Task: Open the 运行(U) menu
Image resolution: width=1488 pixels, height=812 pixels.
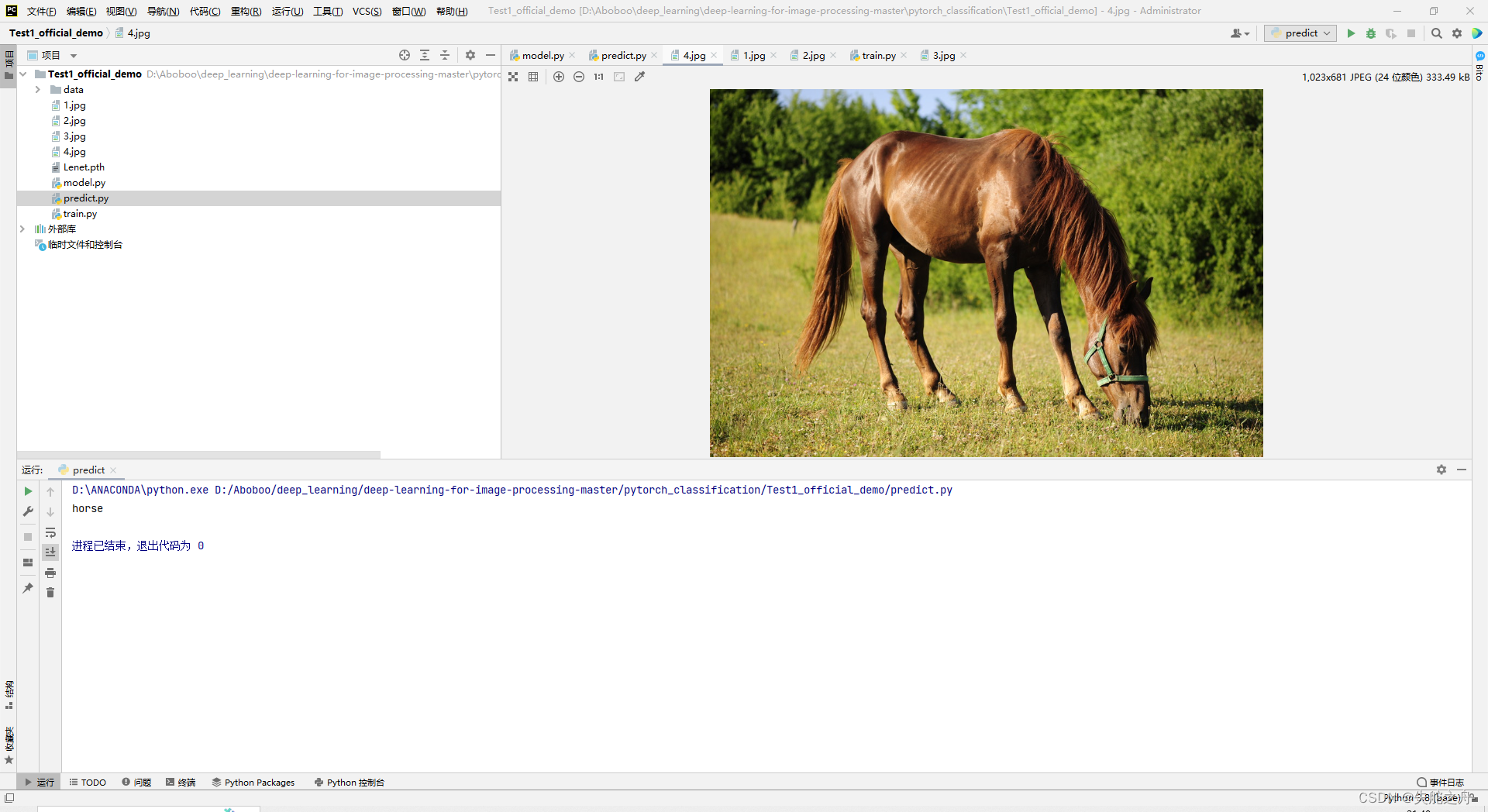Action: click(x=288, y=11)
